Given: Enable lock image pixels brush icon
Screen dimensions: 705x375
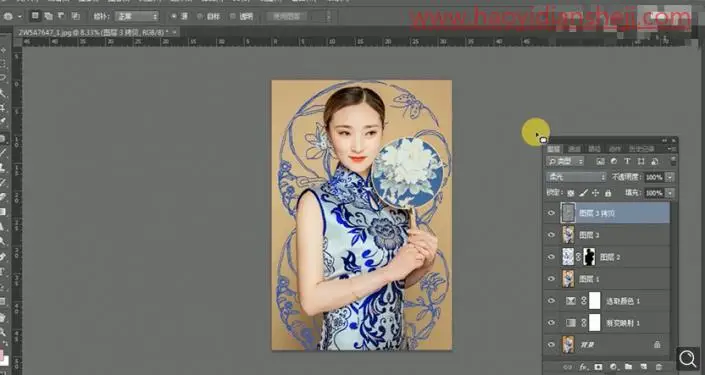Looking at the screenshot, I should tap(583, 193).
